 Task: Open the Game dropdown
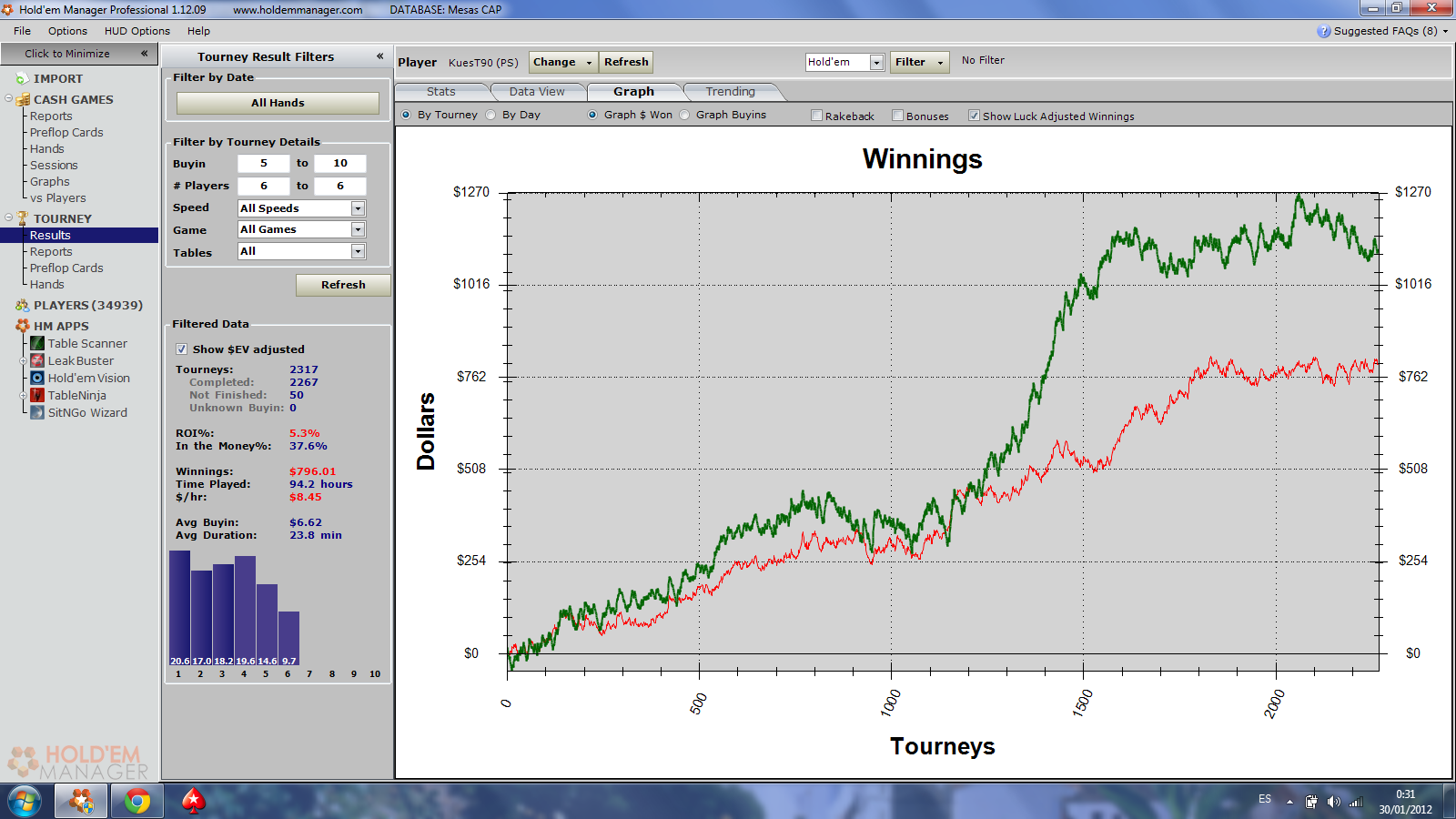(358, 229)
